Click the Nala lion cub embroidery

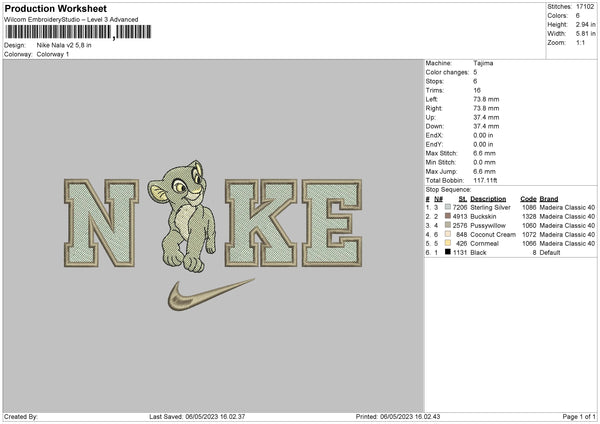pos(183,216)
